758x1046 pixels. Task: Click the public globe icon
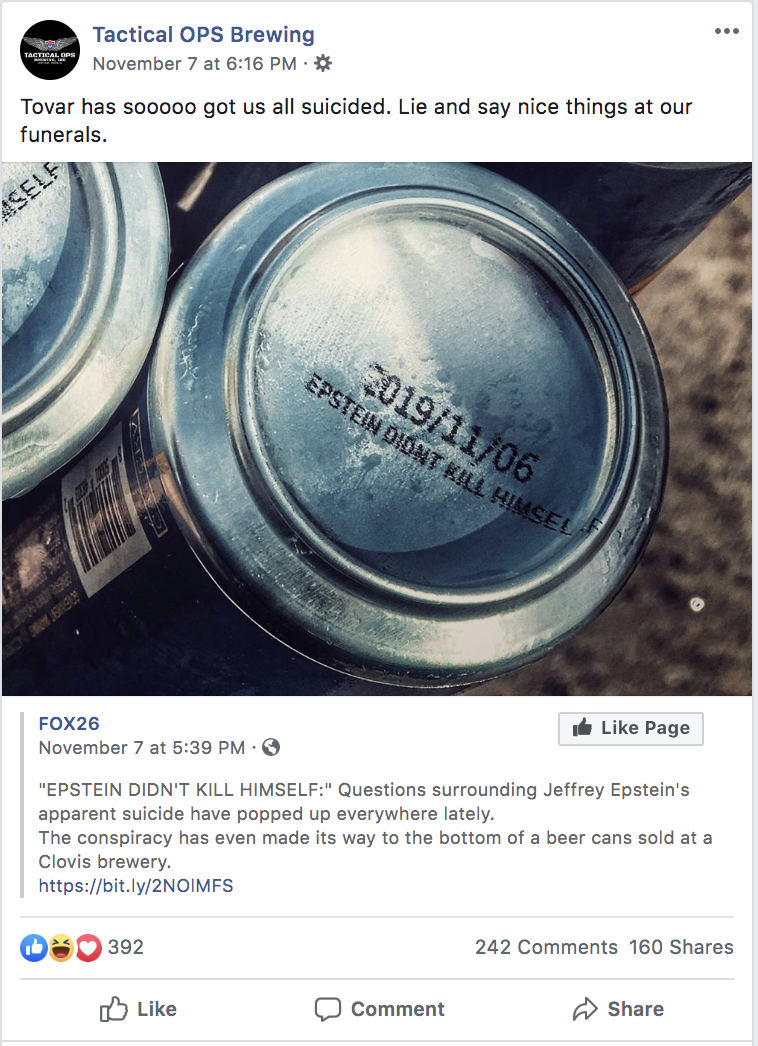point(271,747)
